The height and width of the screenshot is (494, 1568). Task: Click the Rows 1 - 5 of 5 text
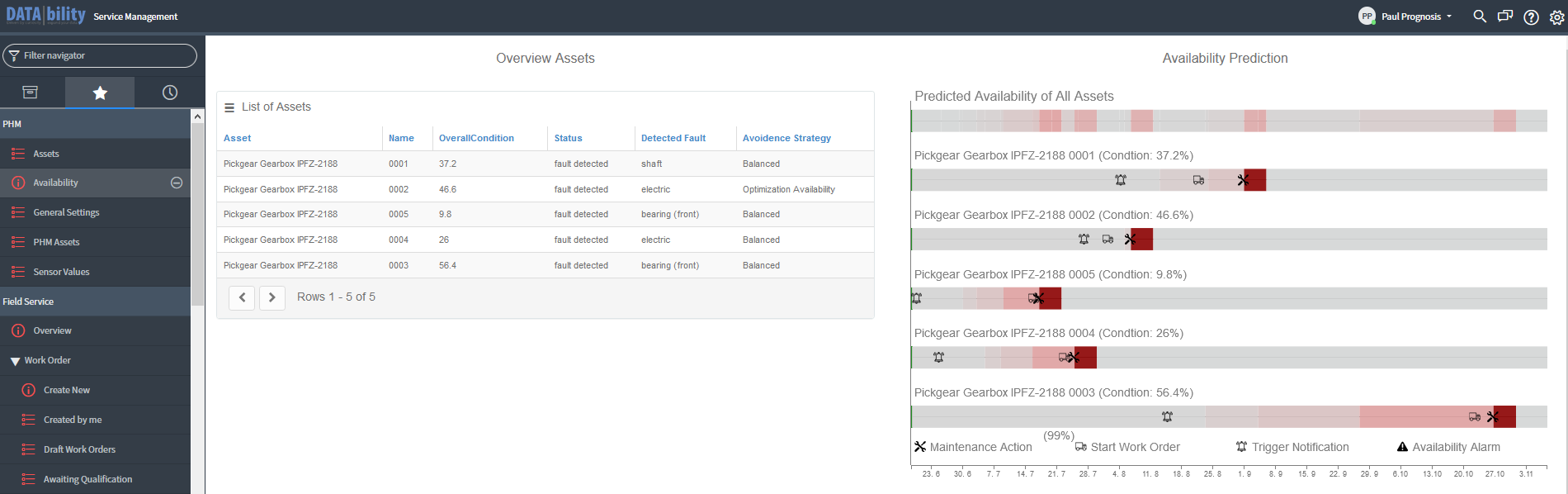[336, 297]
